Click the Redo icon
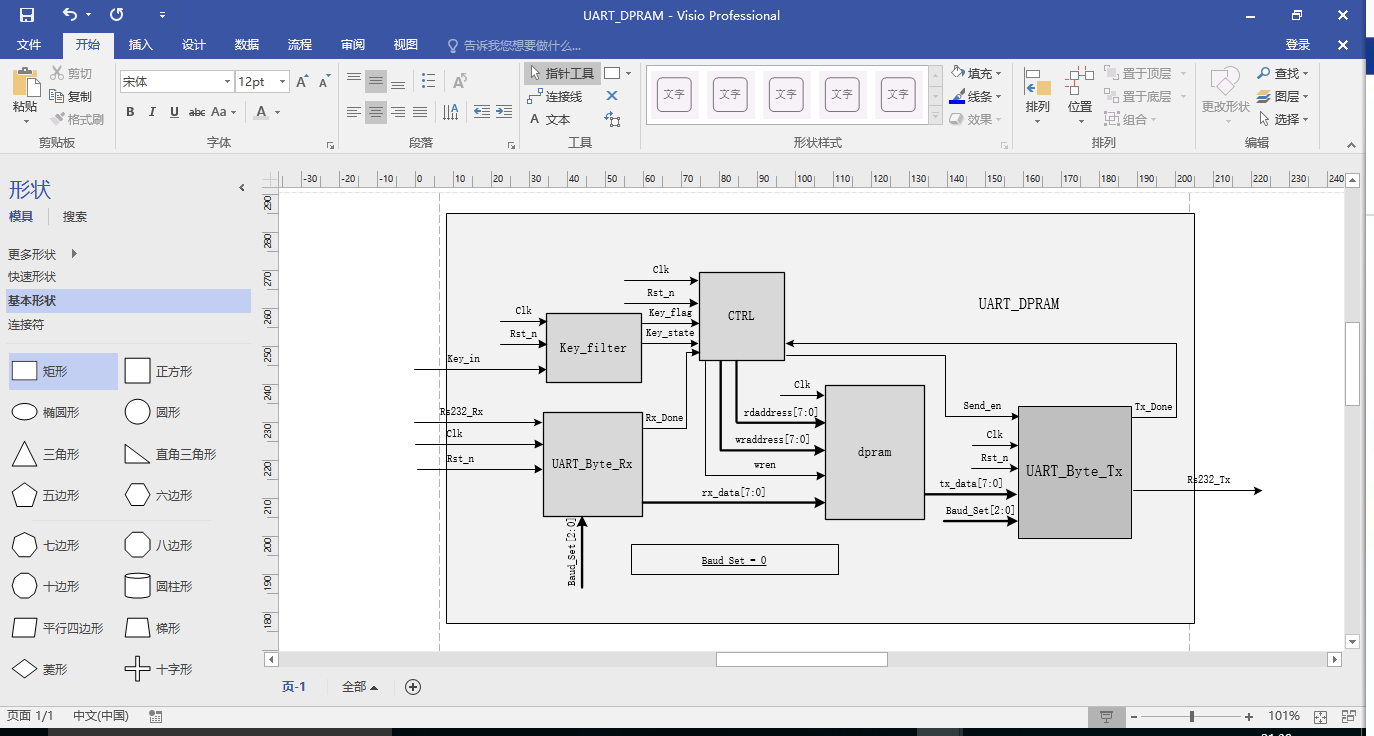1374x736 pixels. click(x=117, y=15)
